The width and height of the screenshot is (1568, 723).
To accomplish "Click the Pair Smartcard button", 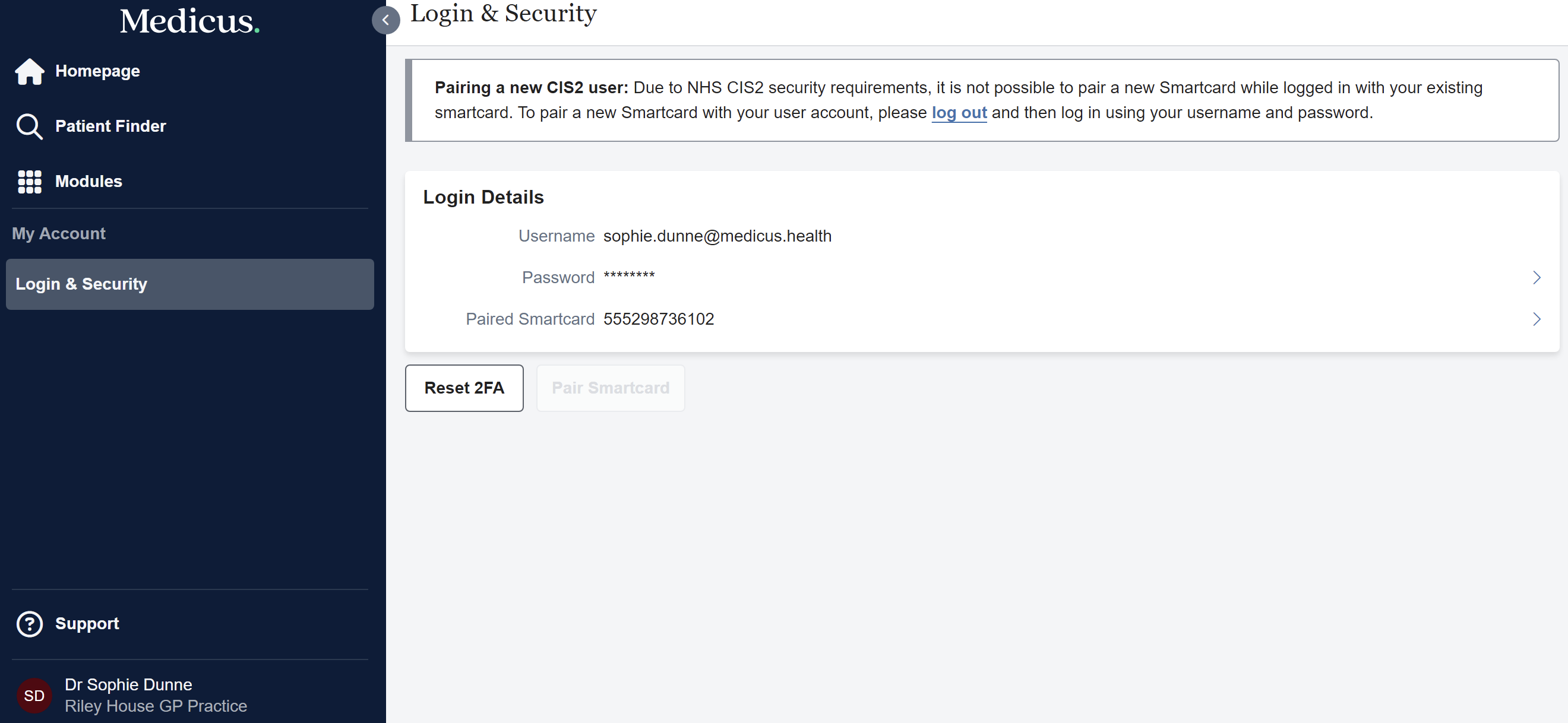I will (610, 388).
